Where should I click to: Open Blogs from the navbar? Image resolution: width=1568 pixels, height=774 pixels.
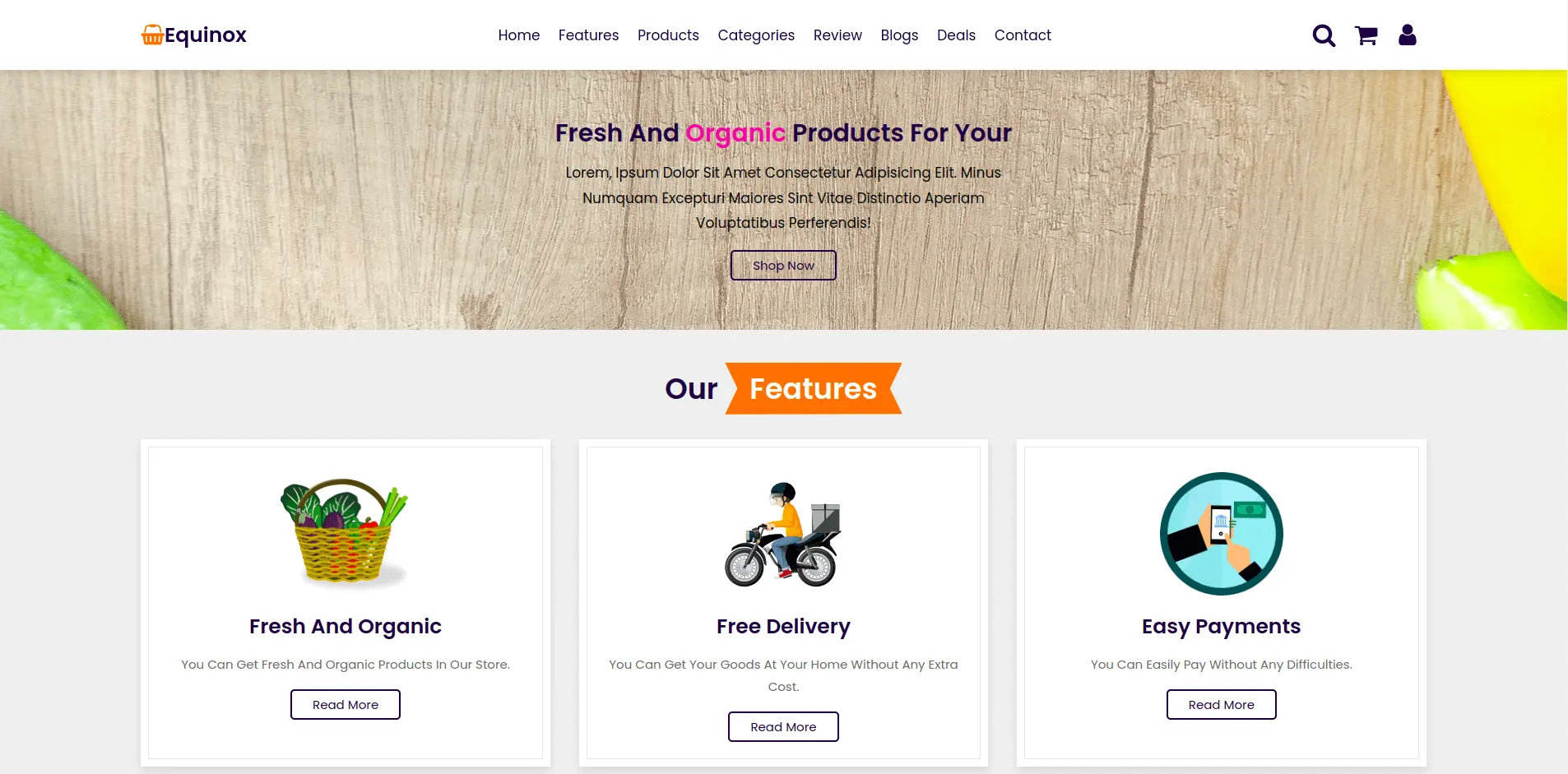coord(899,35)
